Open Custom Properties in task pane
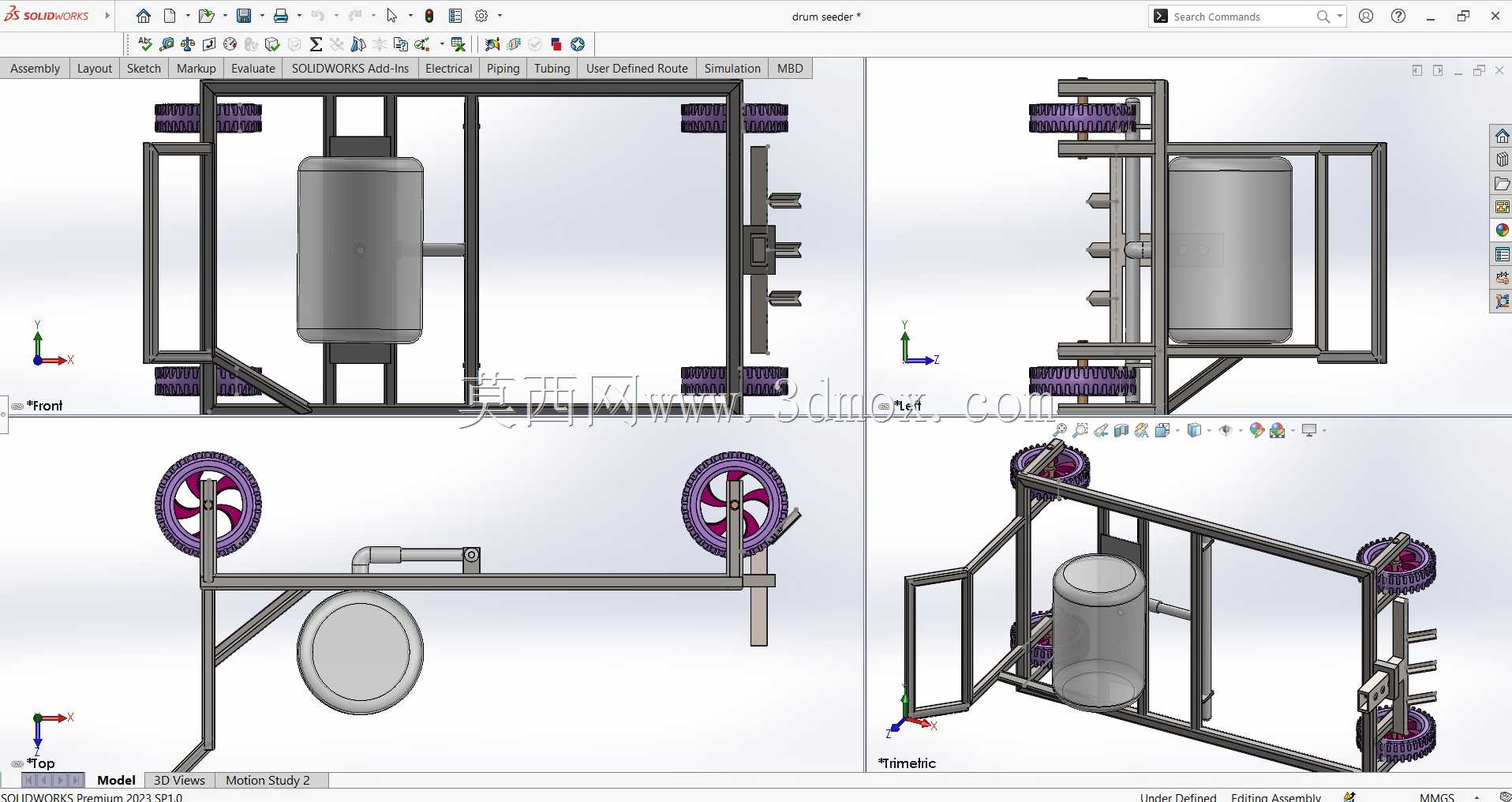The width and height of the screenshot is (1512, 802). [1502, 254]
